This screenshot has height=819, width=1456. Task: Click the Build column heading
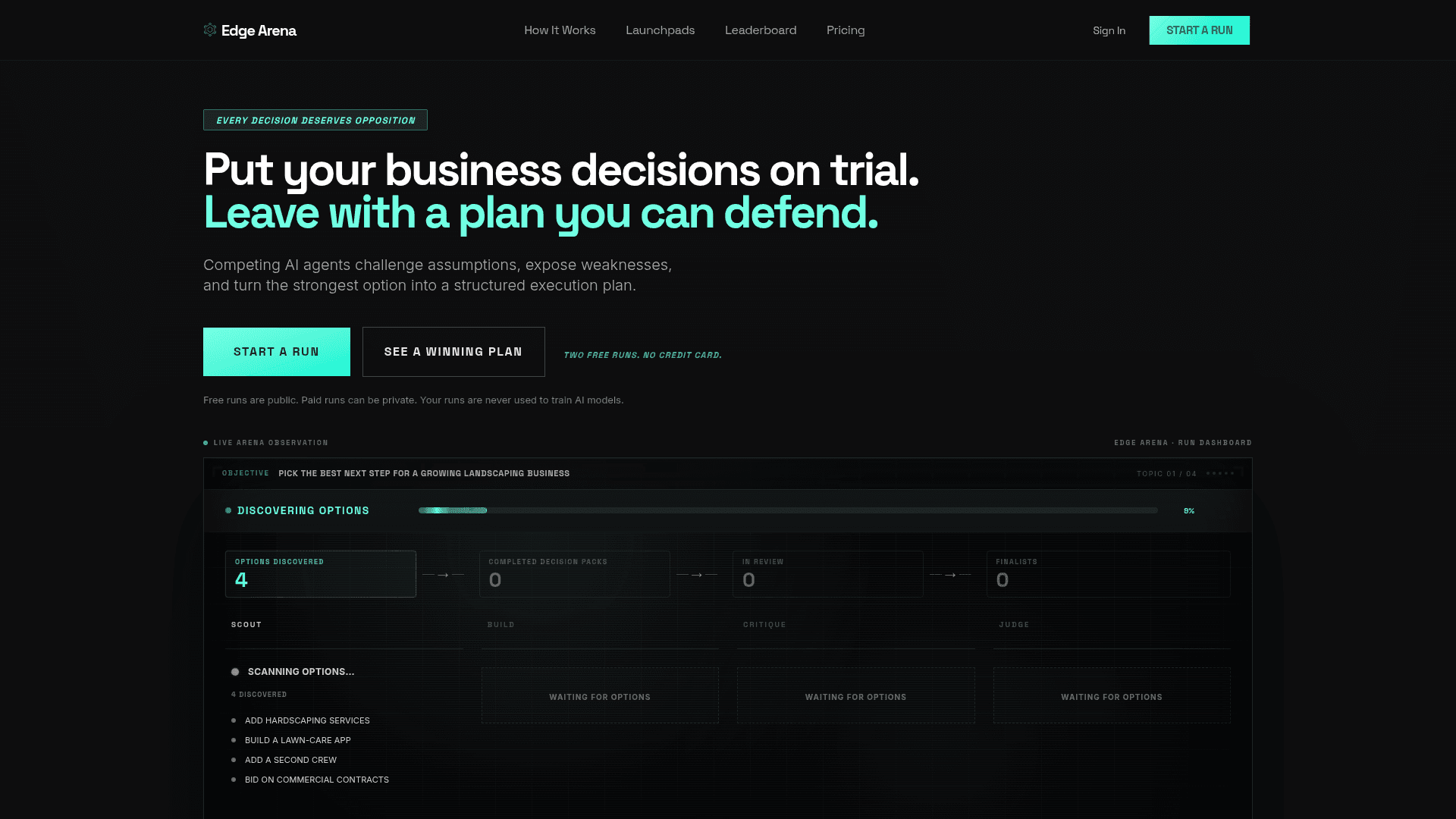click(501, 625)
